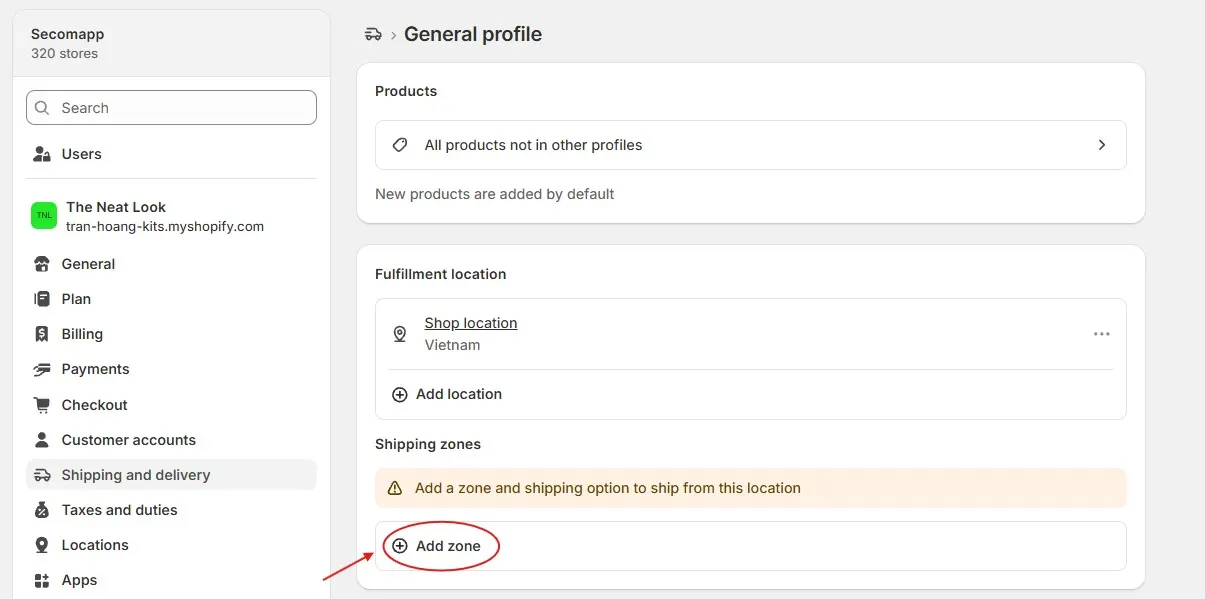Image resolution: width=1205 pixels, height=599 pixels.
Task: Click tran-hoang-kits.myshopify.com store URL
Action: point(165,227)
